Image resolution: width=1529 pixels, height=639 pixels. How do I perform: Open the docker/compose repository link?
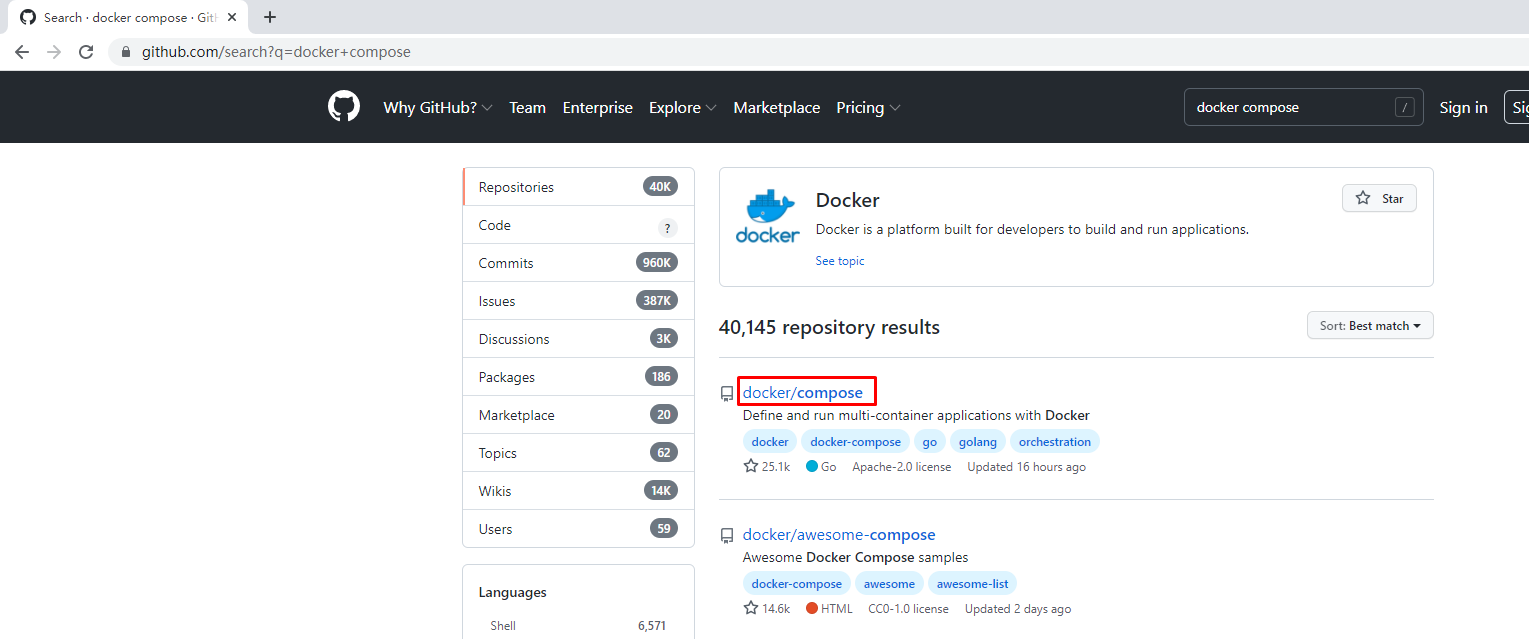coord(802,392)
